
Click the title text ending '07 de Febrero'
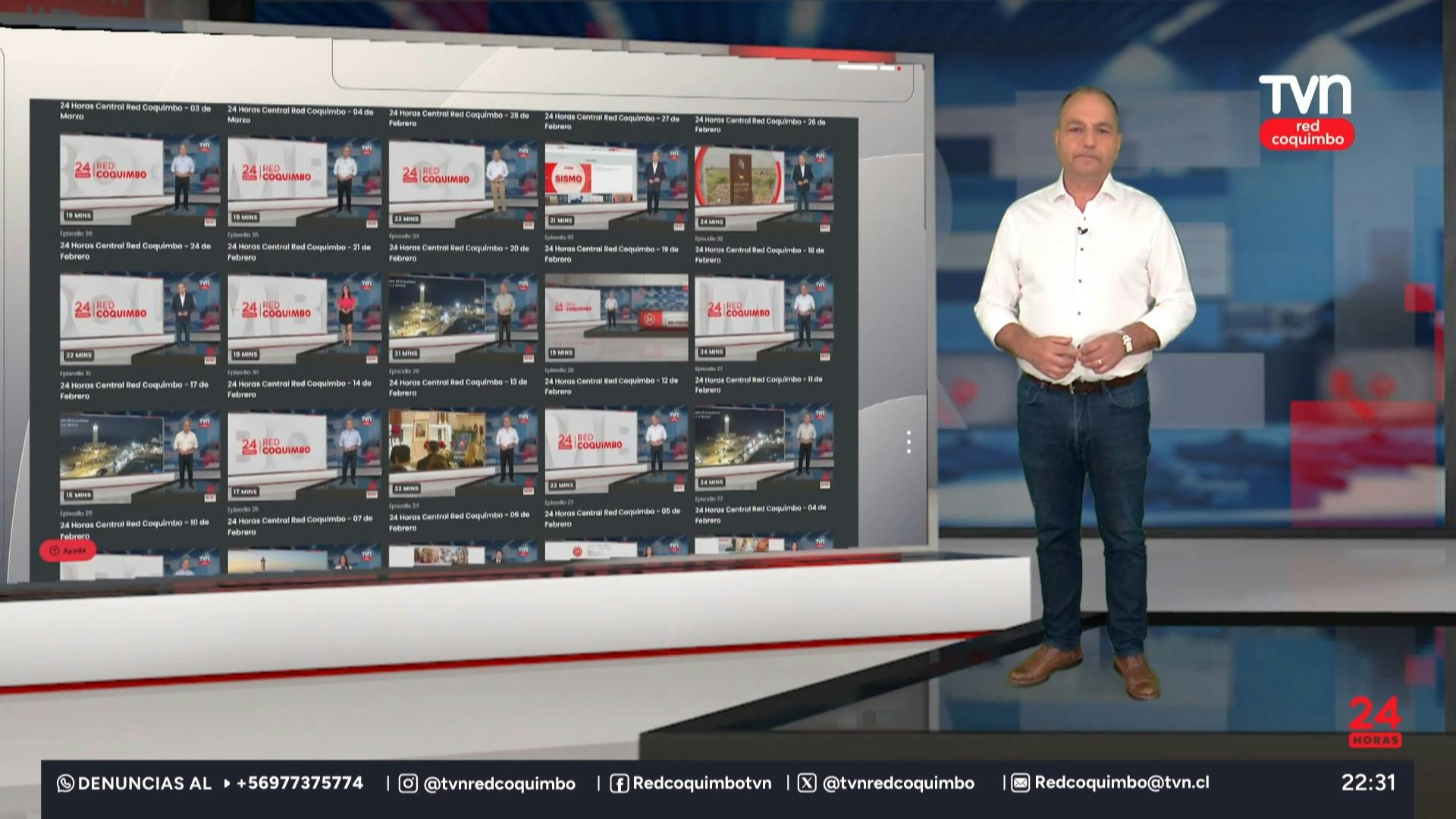click(x=300, y=526)
